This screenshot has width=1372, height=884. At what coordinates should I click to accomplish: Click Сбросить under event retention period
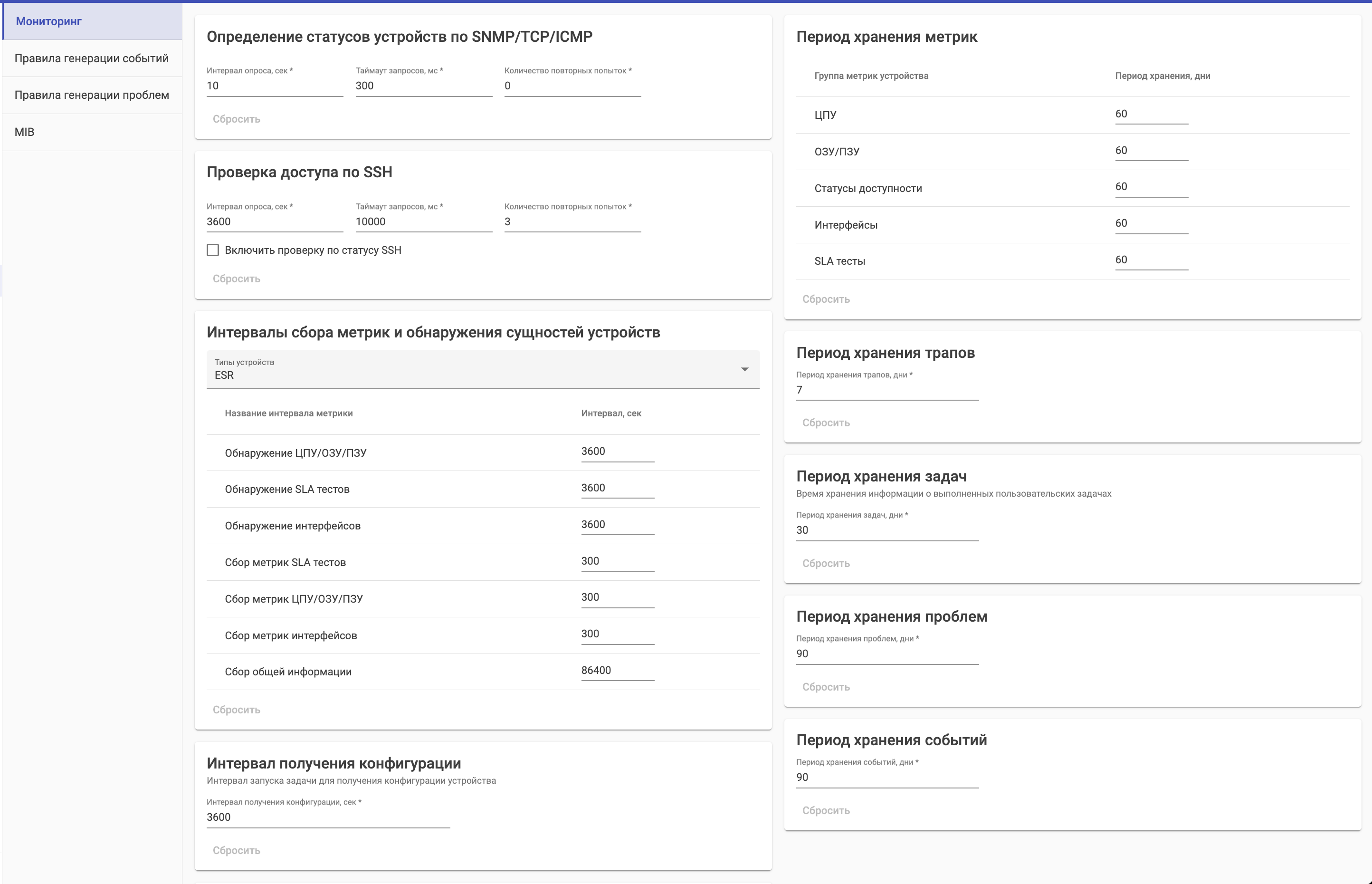[826, 810]
